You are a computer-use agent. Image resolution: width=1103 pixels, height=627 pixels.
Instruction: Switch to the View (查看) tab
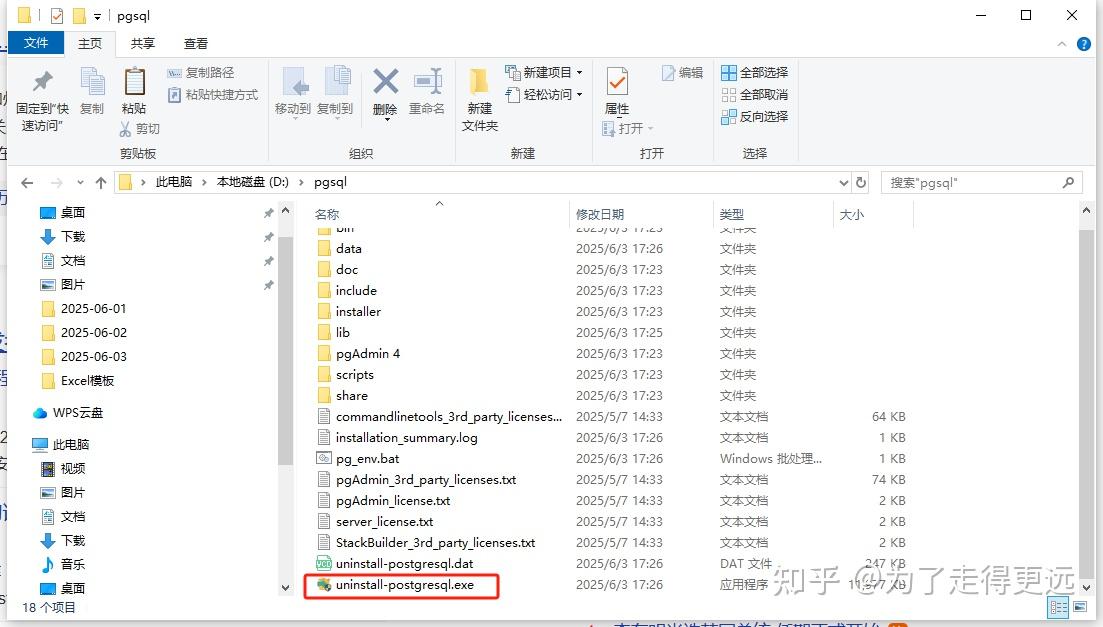(196, 44)
